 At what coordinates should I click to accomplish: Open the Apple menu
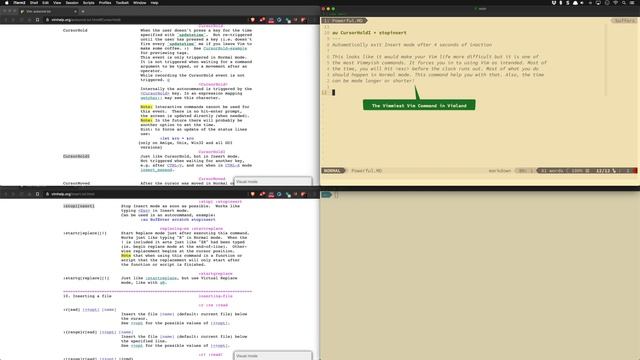[7, 2]
